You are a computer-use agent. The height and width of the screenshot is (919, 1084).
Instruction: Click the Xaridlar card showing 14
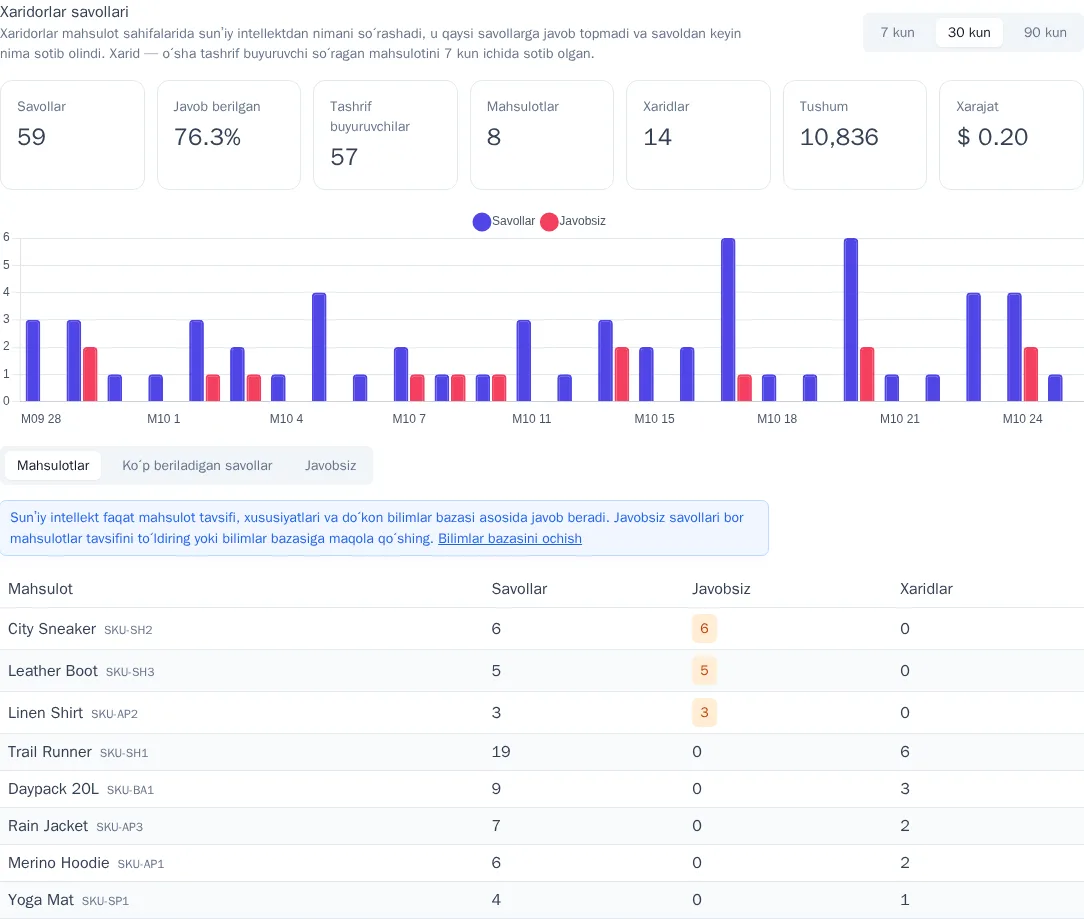pyautogui.click(x=698, y=135)
